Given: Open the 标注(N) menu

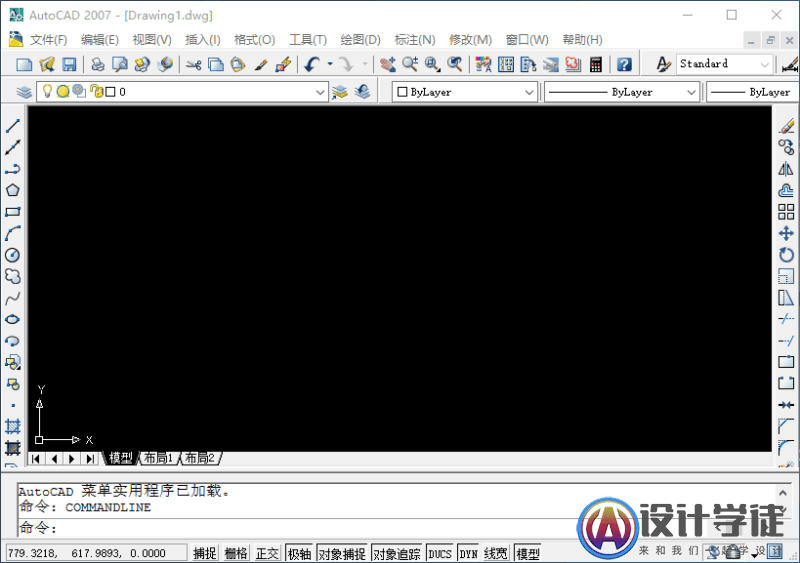Looking at the screenshot, I should [414, 40].
